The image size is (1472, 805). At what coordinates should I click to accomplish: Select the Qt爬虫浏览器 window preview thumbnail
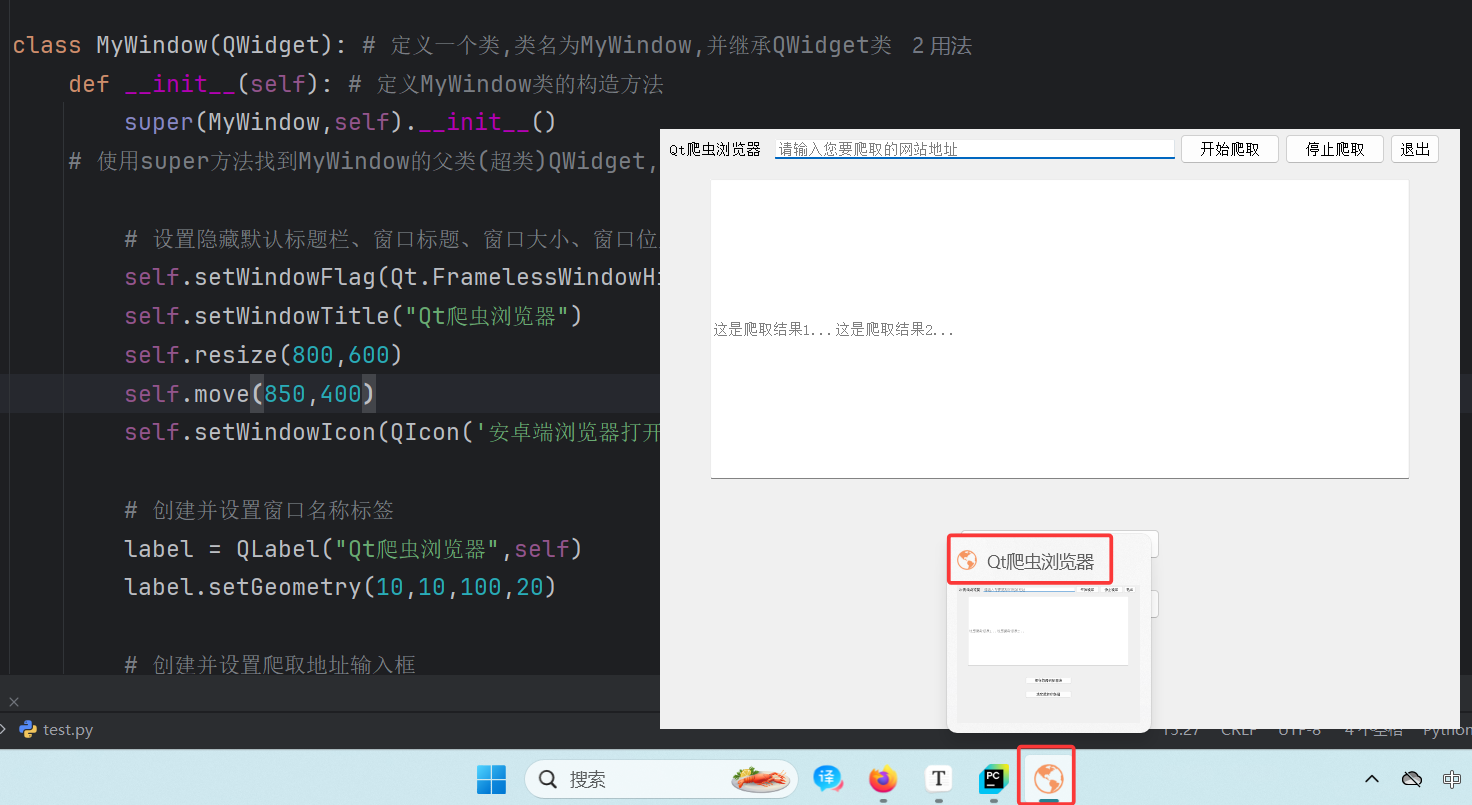(1048, 653)
